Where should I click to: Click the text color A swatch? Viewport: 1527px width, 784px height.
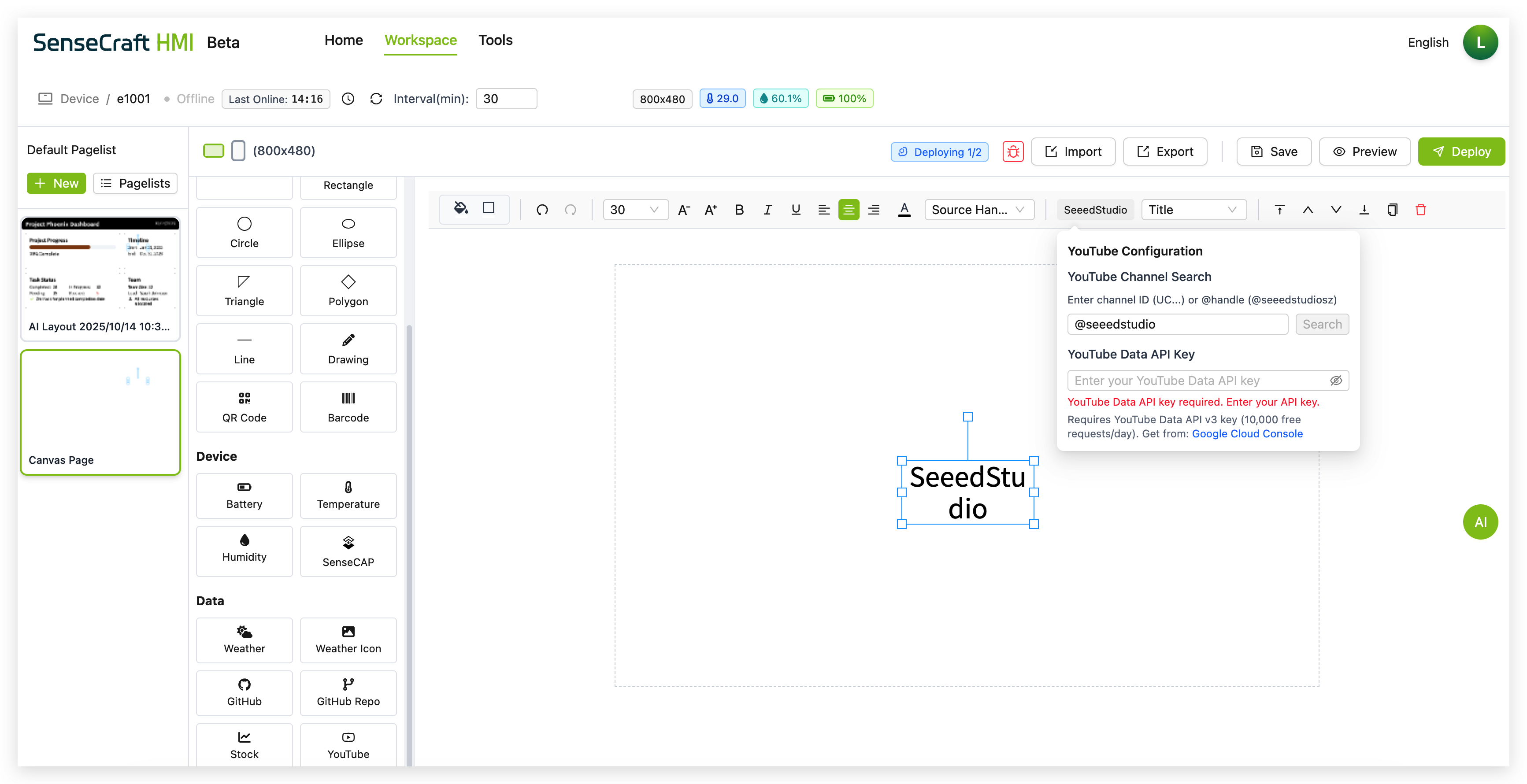pos(904,210)
